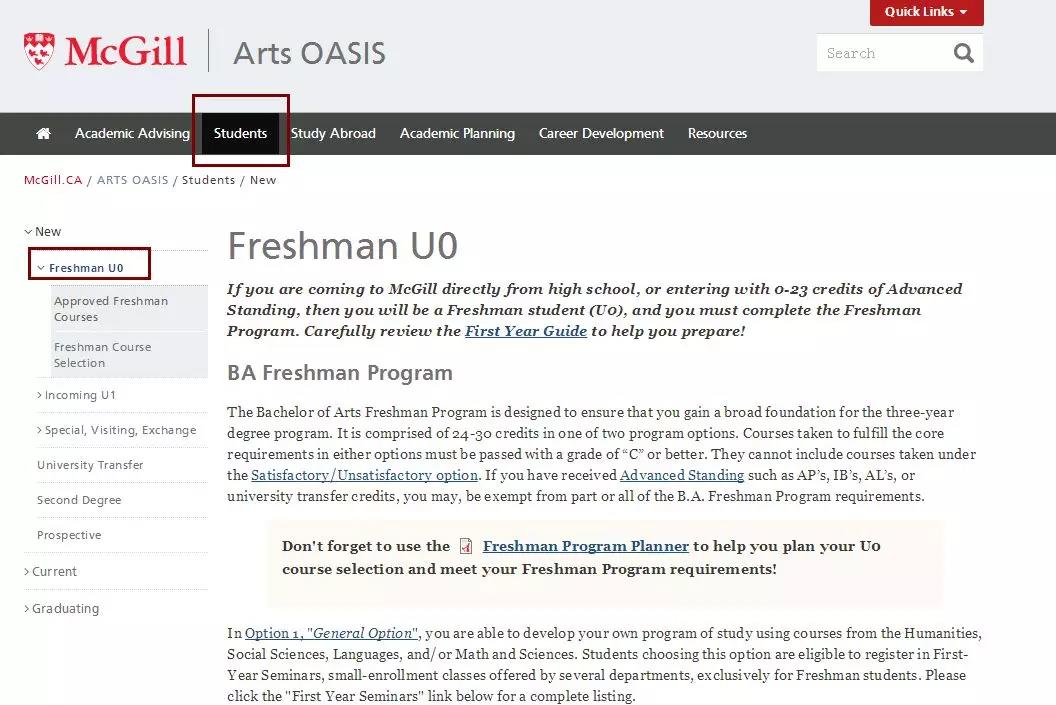Open the Option 1 General Option link
The width and height of the screenshot is (1056, 705).
332,634
